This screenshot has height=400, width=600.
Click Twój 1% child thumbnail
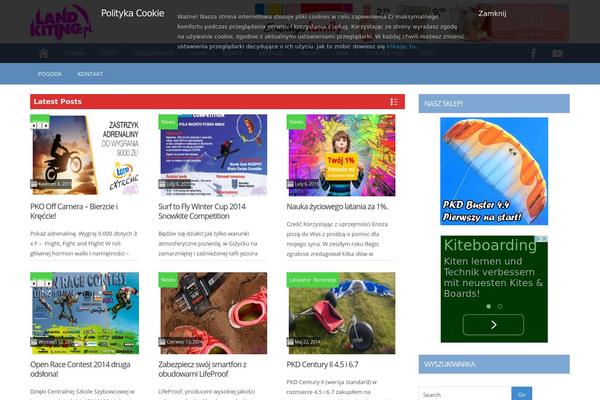tap(341, 155)
